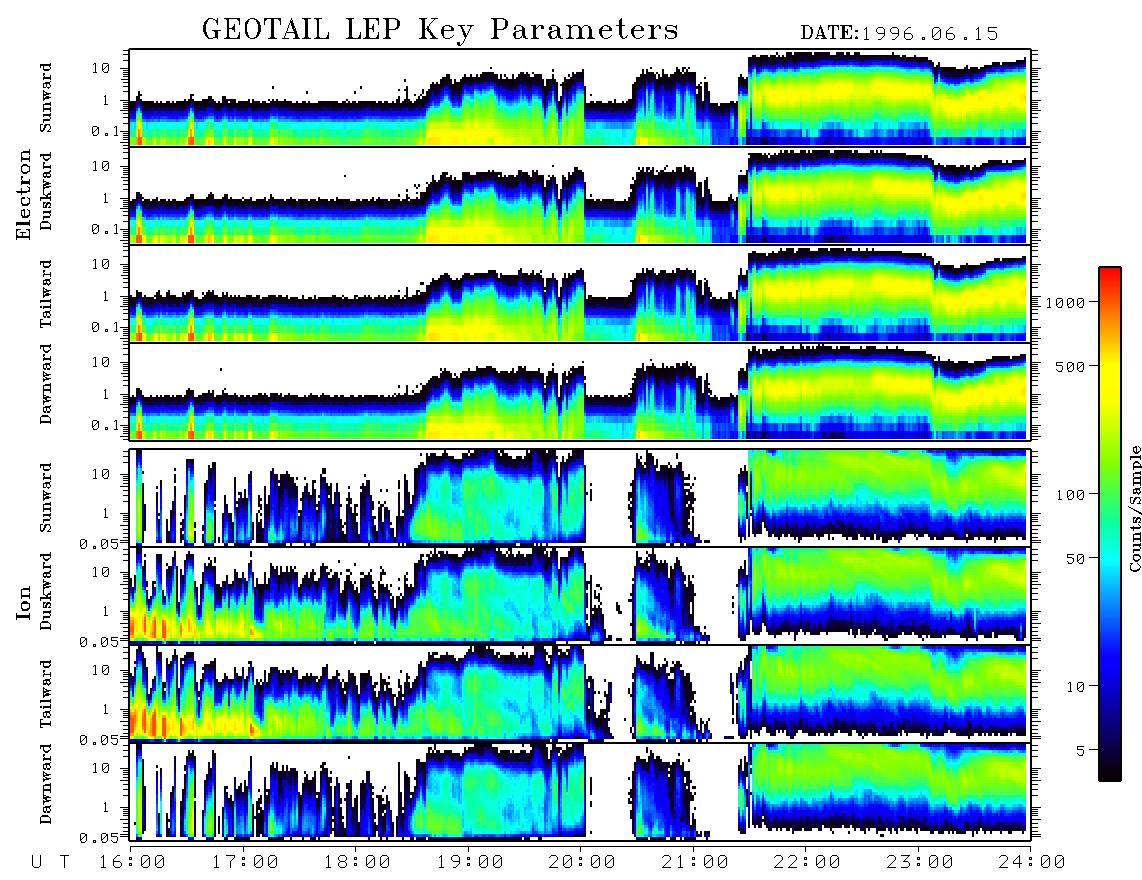Click the rainbow Counts/Sample color scale bar
Image resolution: width=1142 pixels, height=880 pixels.
click(x=1110, y=524)
